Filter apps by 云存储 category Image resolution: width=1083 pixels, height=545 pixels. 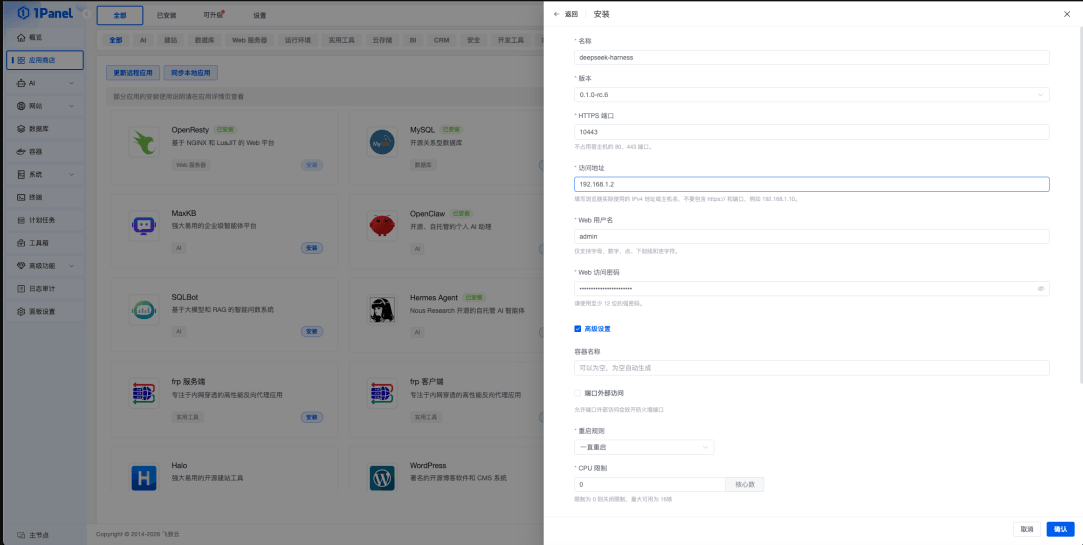[x=383, y=40]
